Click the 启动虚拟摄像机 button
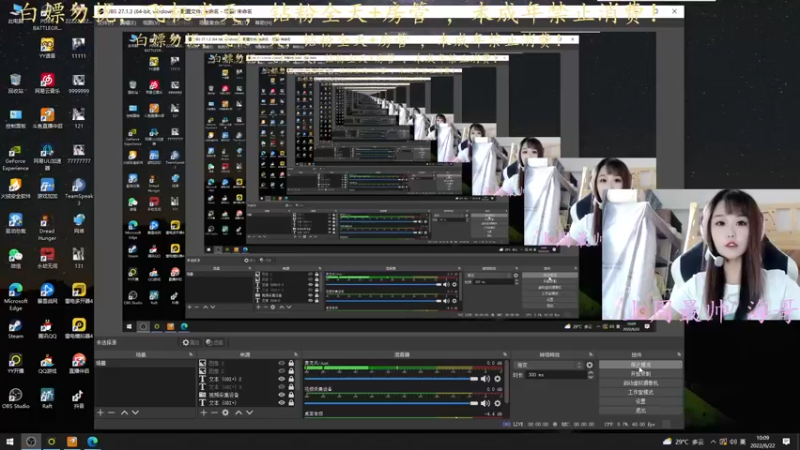Viewport: 800px width, 450px height. [x=640, y=383]
